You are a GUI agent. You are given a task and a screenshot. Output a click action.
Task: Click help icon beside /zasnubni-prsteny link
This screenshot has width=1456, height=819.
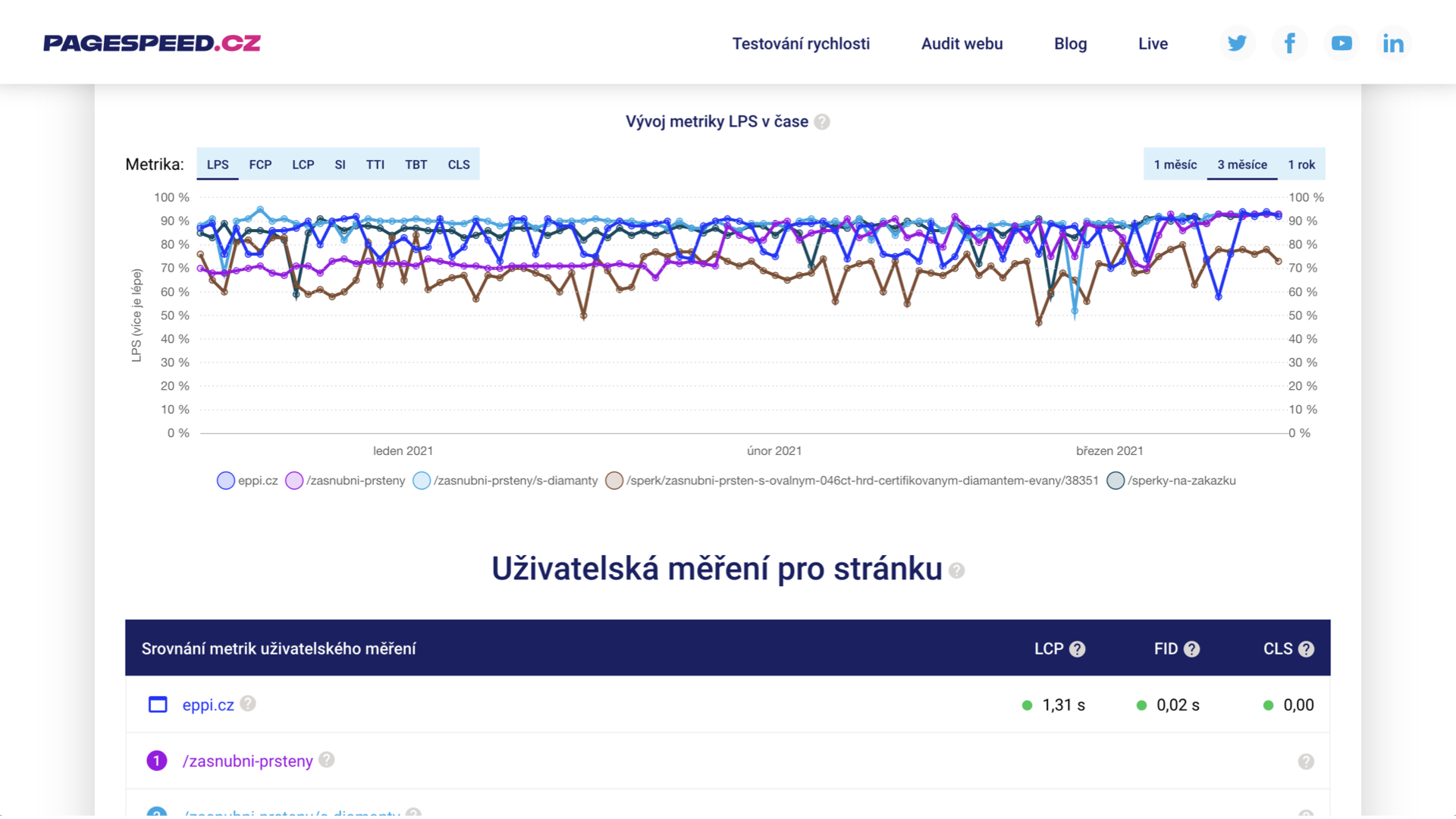327,760
